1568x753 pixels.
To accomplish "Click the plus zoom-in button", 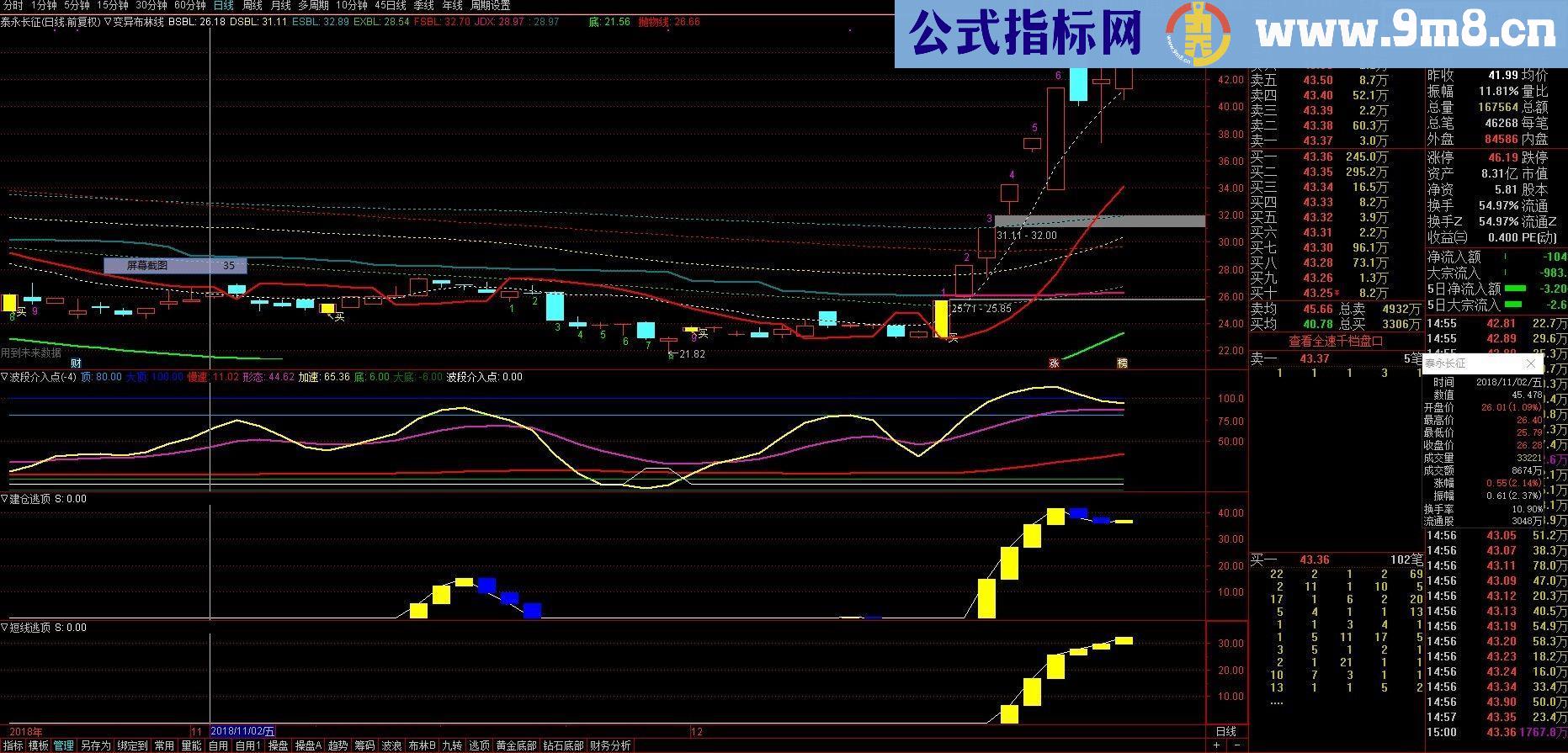I will [x=1217, y=745].
